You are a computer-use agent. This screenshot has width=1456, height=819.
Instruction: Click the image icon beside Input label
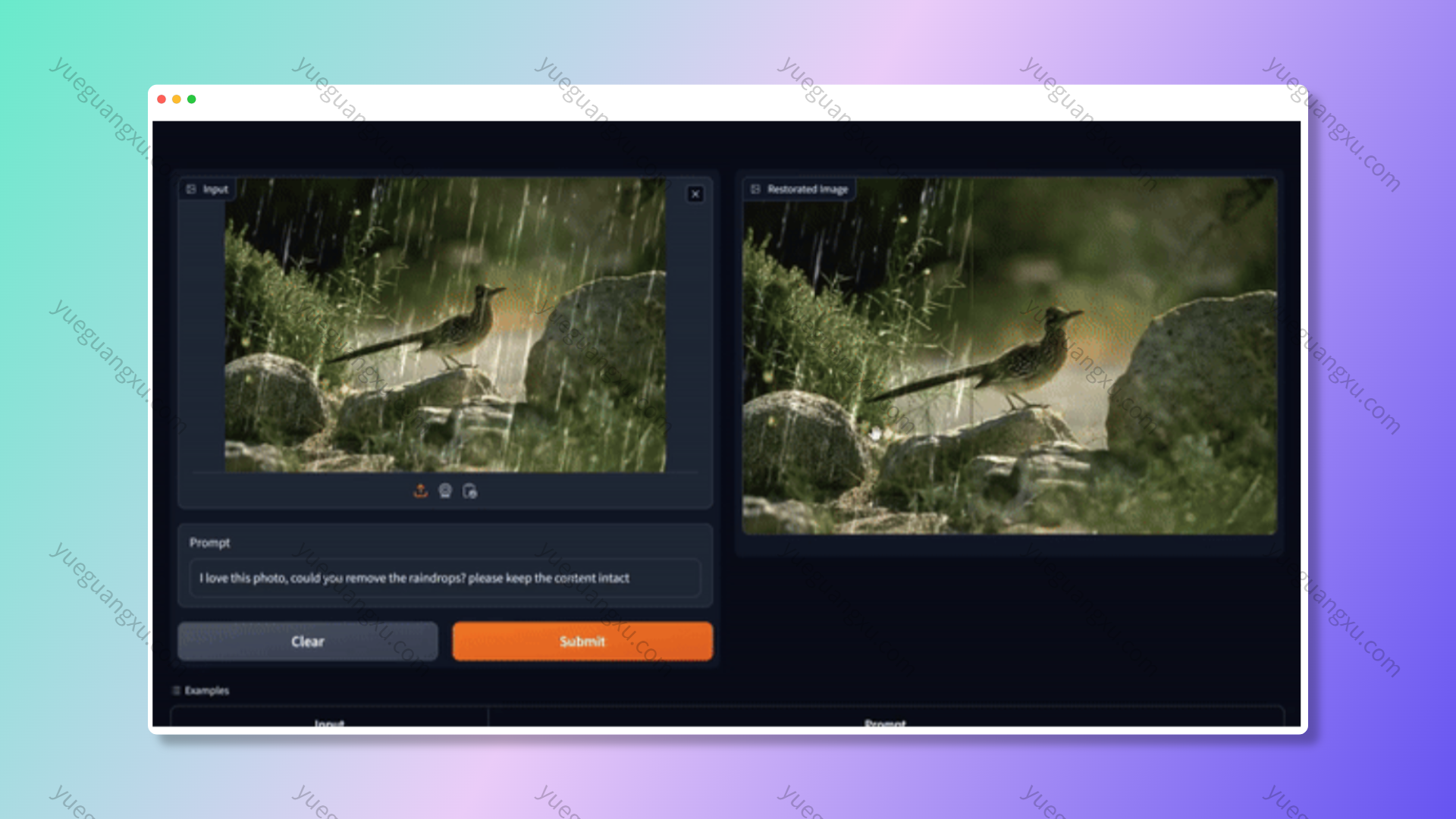click(191, 189)
